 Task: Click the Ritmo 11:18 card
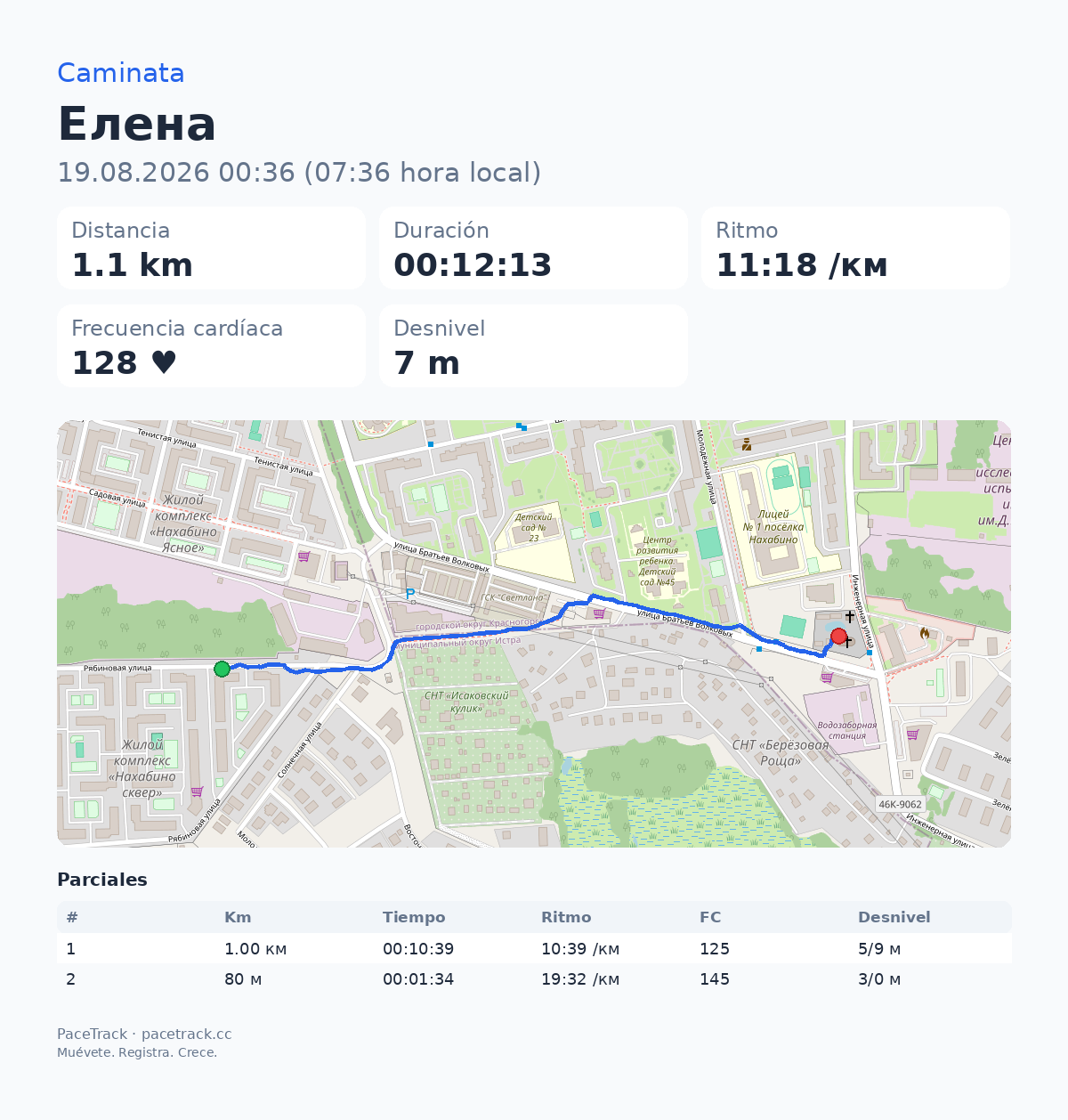[855, 248]
